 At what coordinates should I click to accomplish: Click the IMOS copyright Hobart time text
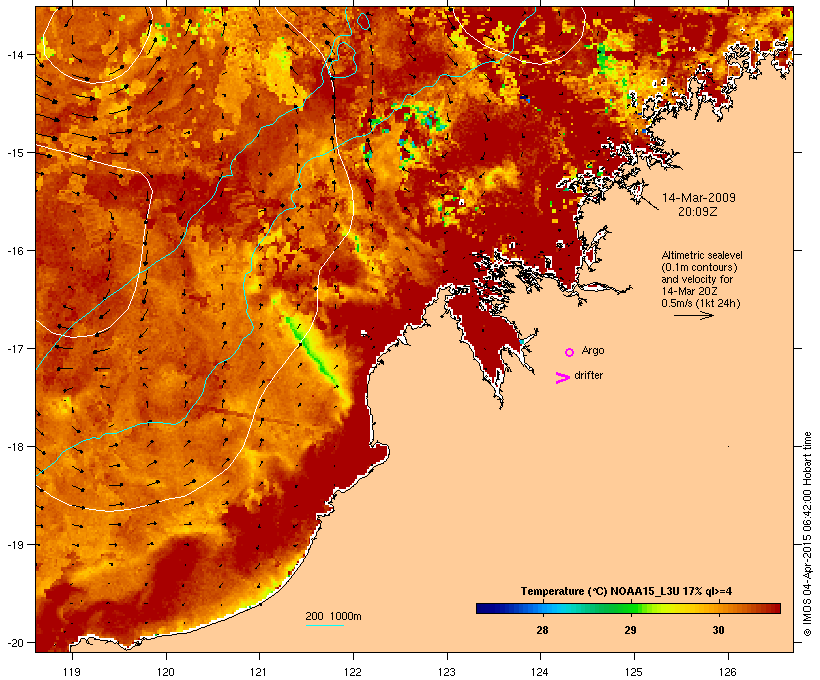pos(807,534)
